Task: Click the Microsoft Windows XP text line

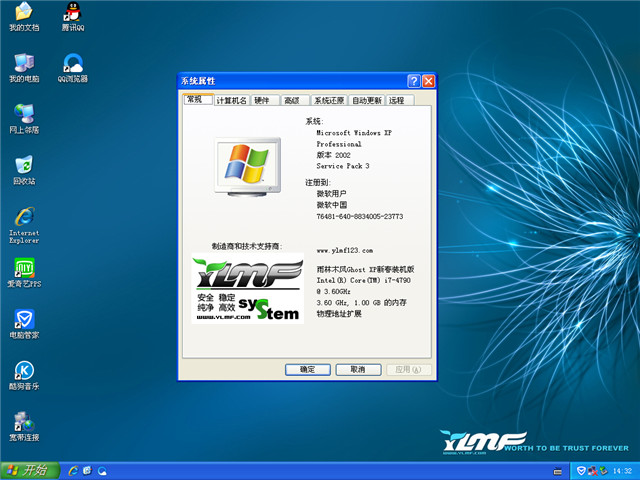Action: coord(354,133)
